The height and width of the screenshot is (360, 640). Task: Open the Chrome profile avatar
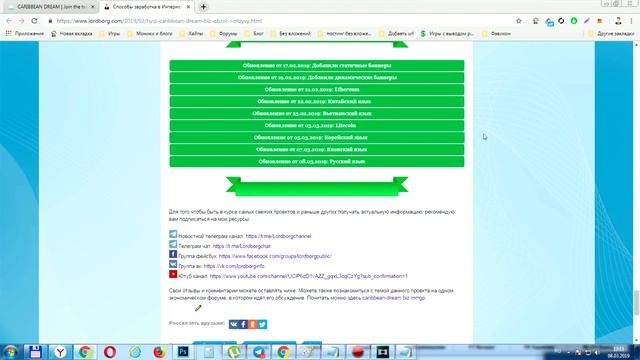pyautogui.click(x=618, y=21)
